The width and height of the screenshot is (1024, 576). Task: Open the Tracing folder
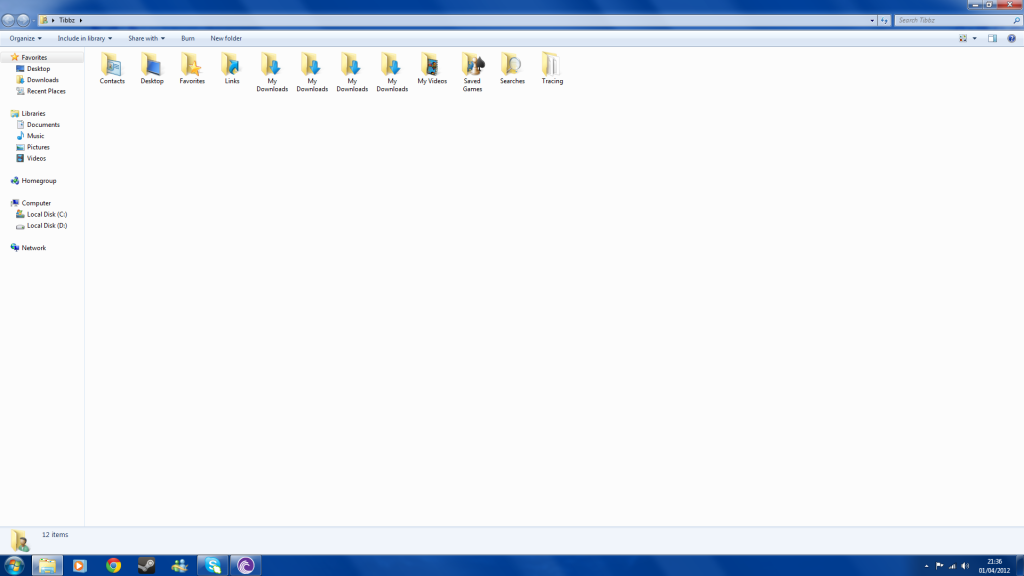[x=552, y=69]
